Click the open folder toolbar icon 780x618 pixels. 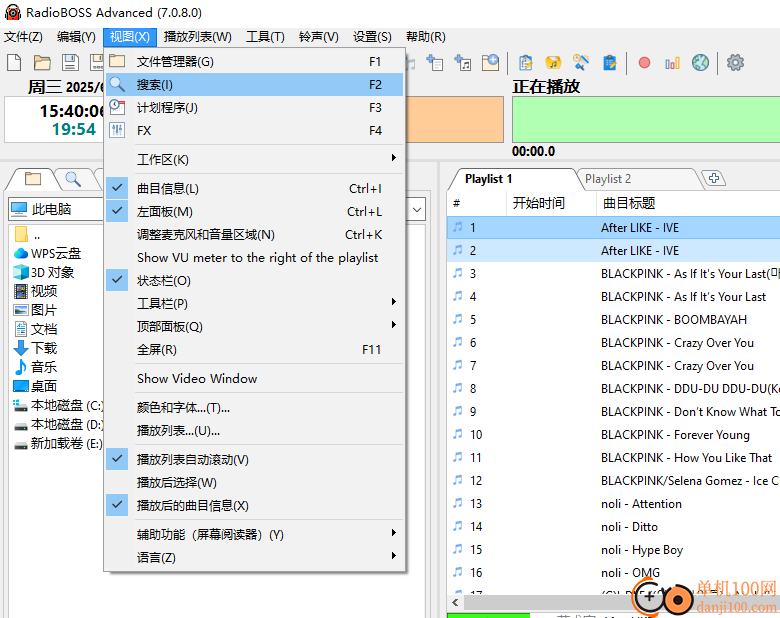[42, 63]
